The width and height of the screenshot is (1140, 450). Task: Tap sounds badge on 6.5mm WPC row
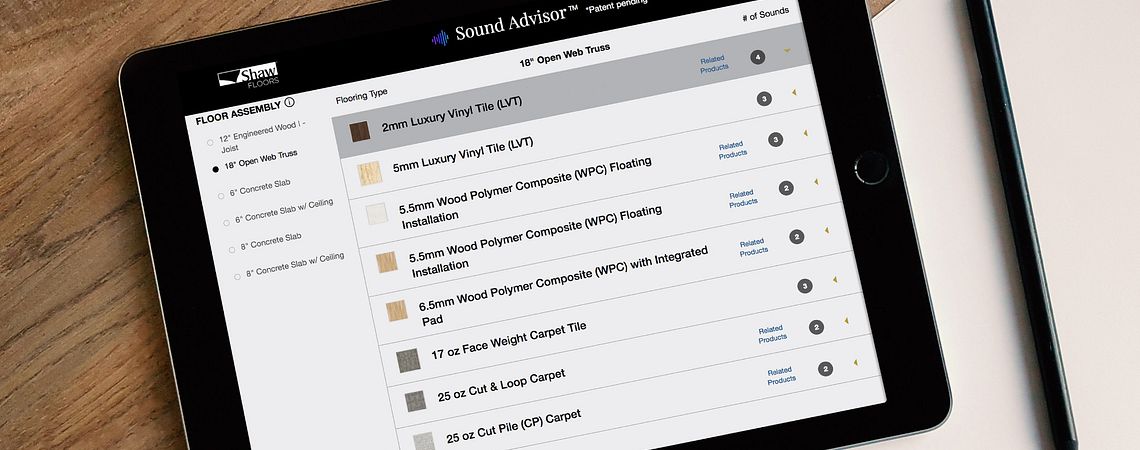point(797,237)
